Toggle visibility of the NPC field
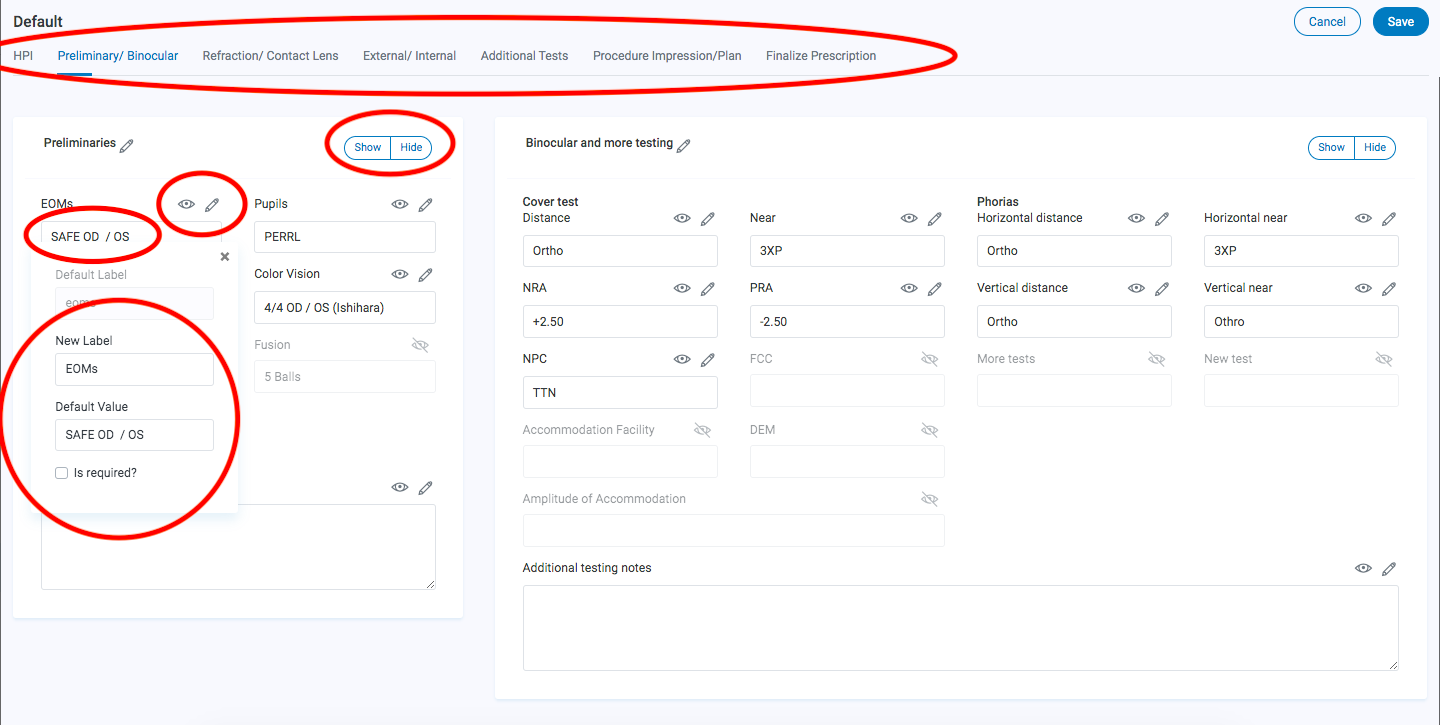This screenshot has height=725, width=1440. click(x=682, y=359)
